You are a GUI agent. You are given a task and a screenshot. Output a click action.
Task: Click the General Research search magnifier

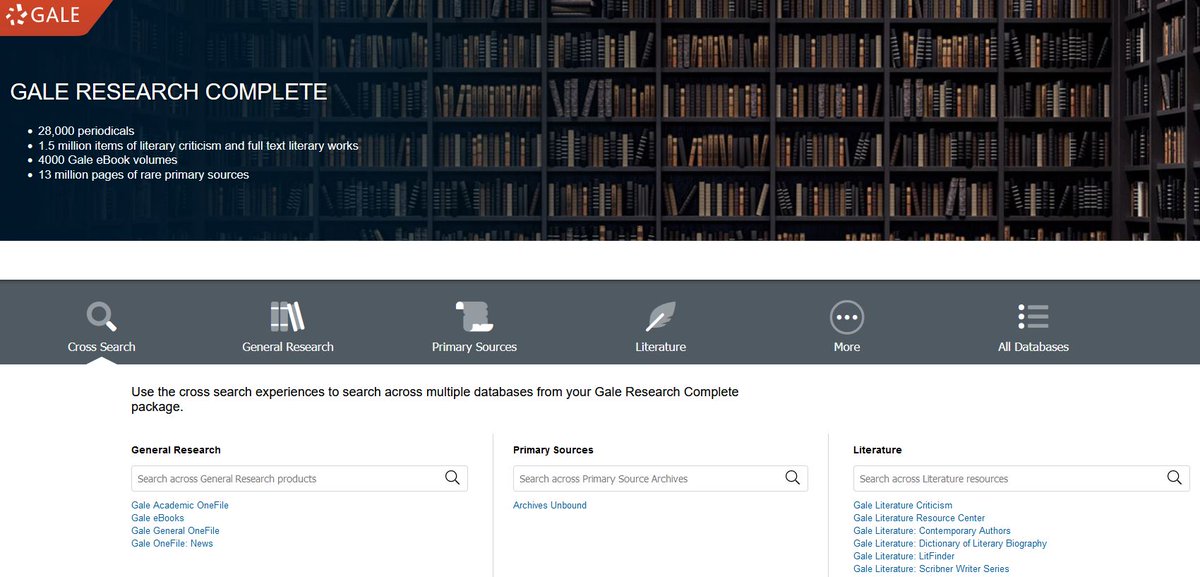click(452, 478)
